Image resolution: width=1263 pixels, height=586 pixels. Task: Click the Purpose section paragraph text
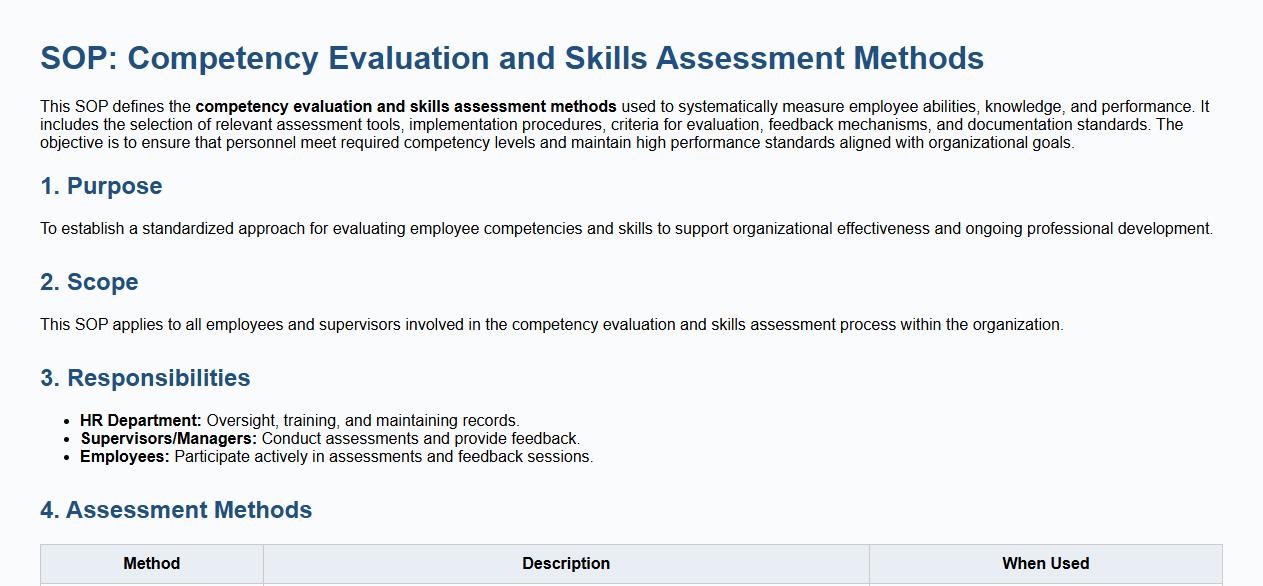coord(626,229)
